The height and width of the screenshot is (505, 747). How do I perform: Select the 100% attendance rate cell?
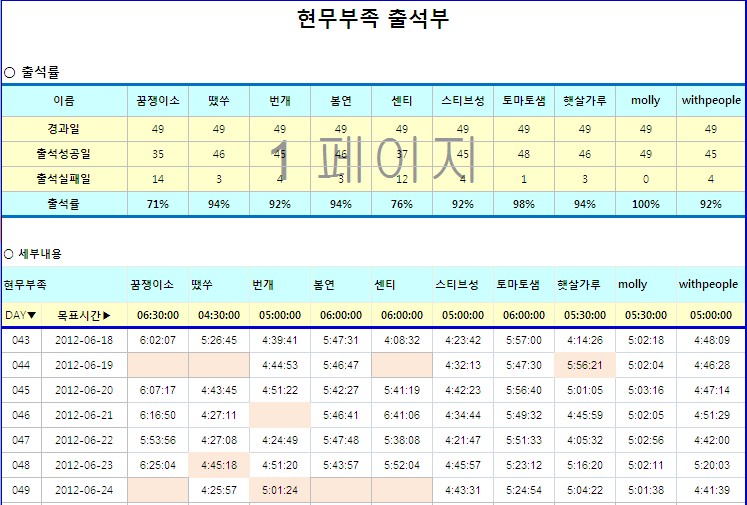646,204
